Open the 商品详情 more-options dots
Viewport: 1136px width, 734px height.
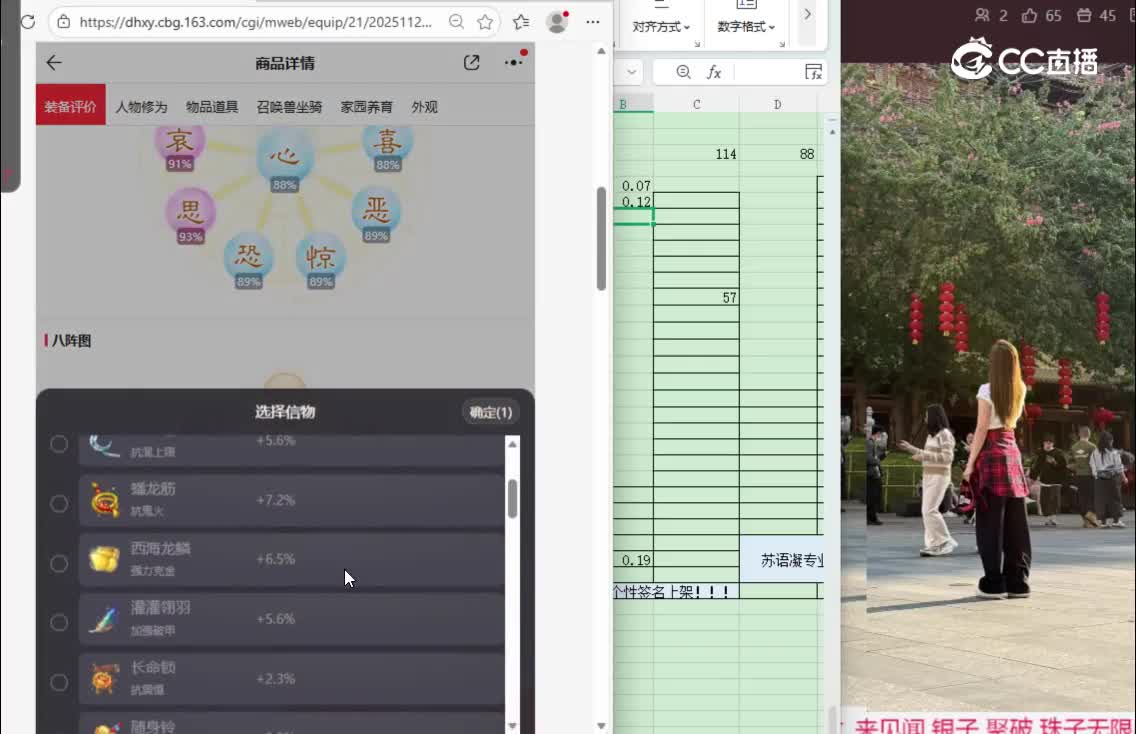click(x=514, y=62)
